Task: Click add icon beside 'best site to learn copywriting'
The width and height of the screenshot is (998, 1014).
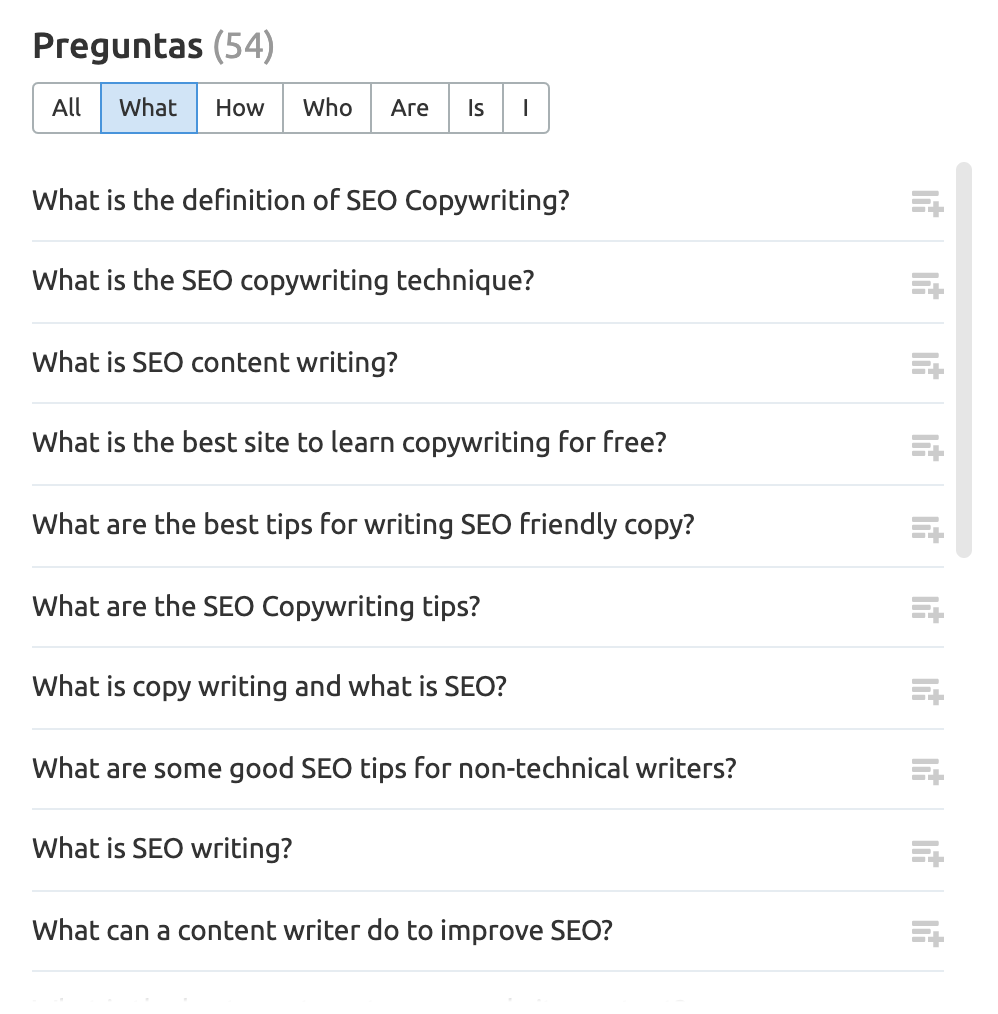Action: coord(926,447)
